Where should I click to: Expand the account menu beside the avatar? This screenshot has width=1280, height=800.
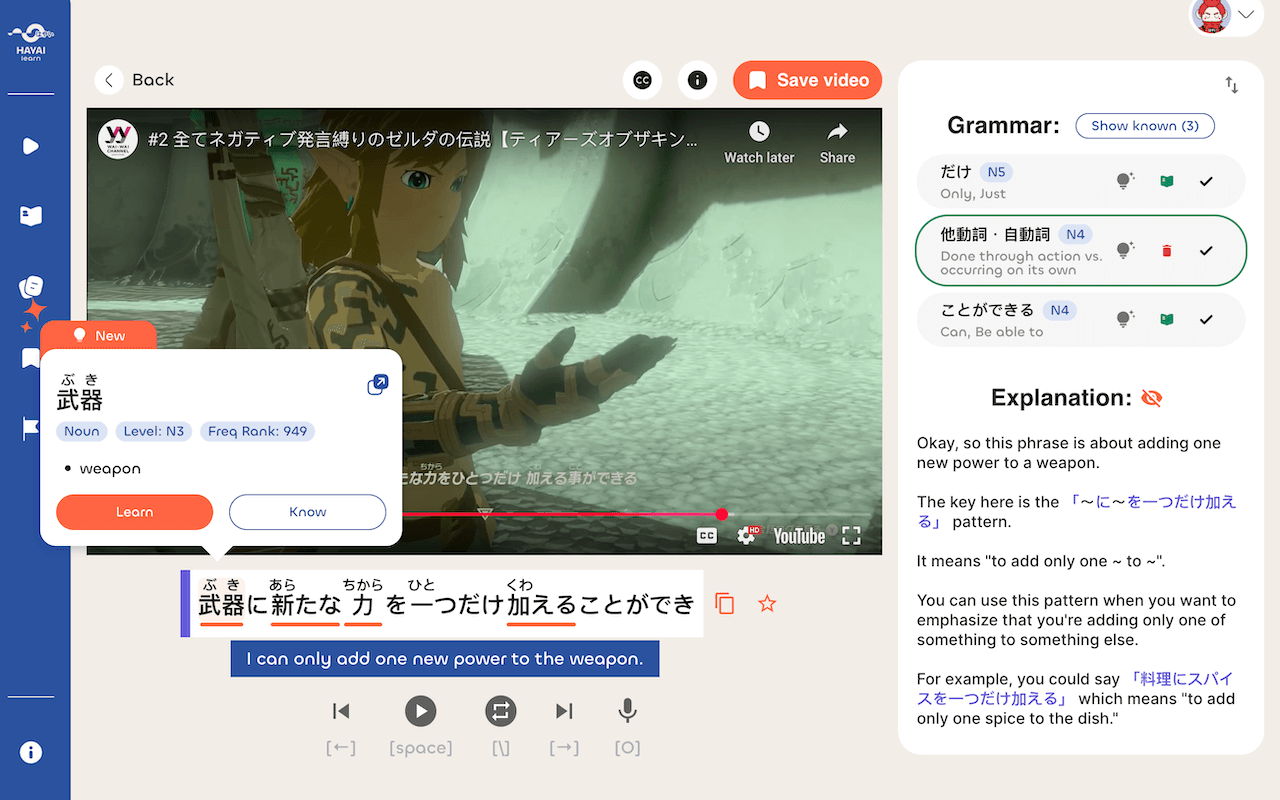point(1246,14)
